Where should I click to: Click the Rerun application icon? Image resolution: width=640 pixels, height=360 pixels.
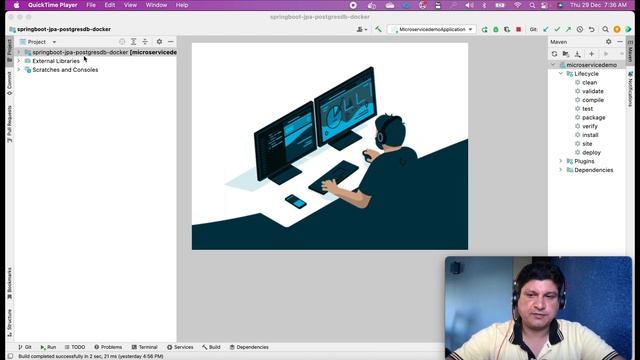(484, 29)
